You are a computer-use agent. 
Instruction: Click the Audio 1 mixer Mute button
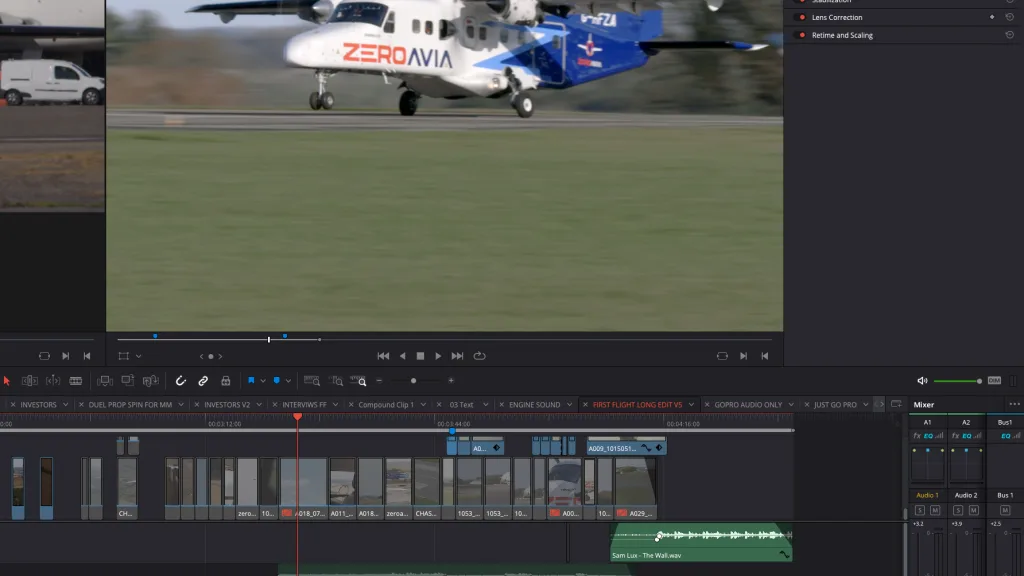(935, 510)
